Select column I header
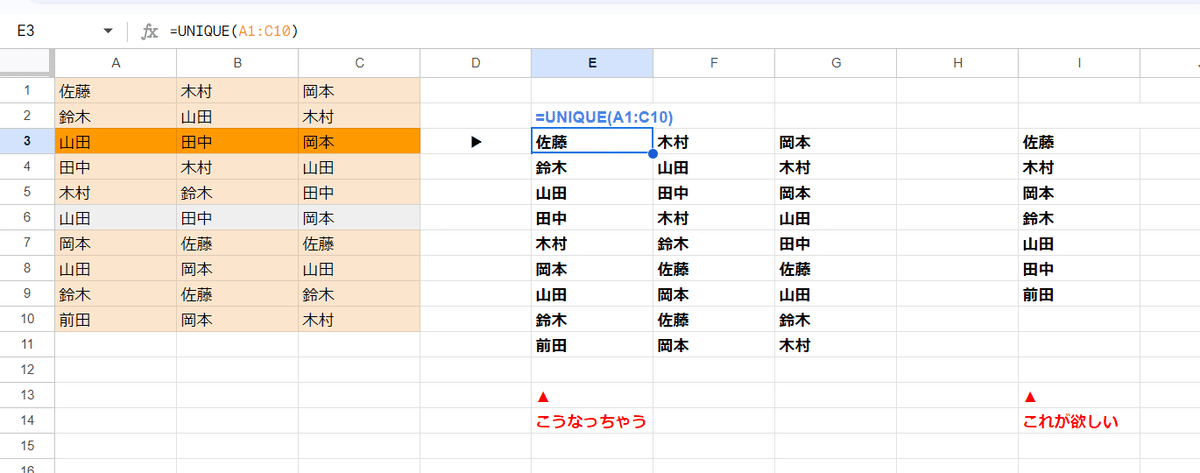The height and width of the screenshot is (473, 1200). click(x=1079, y=64)
